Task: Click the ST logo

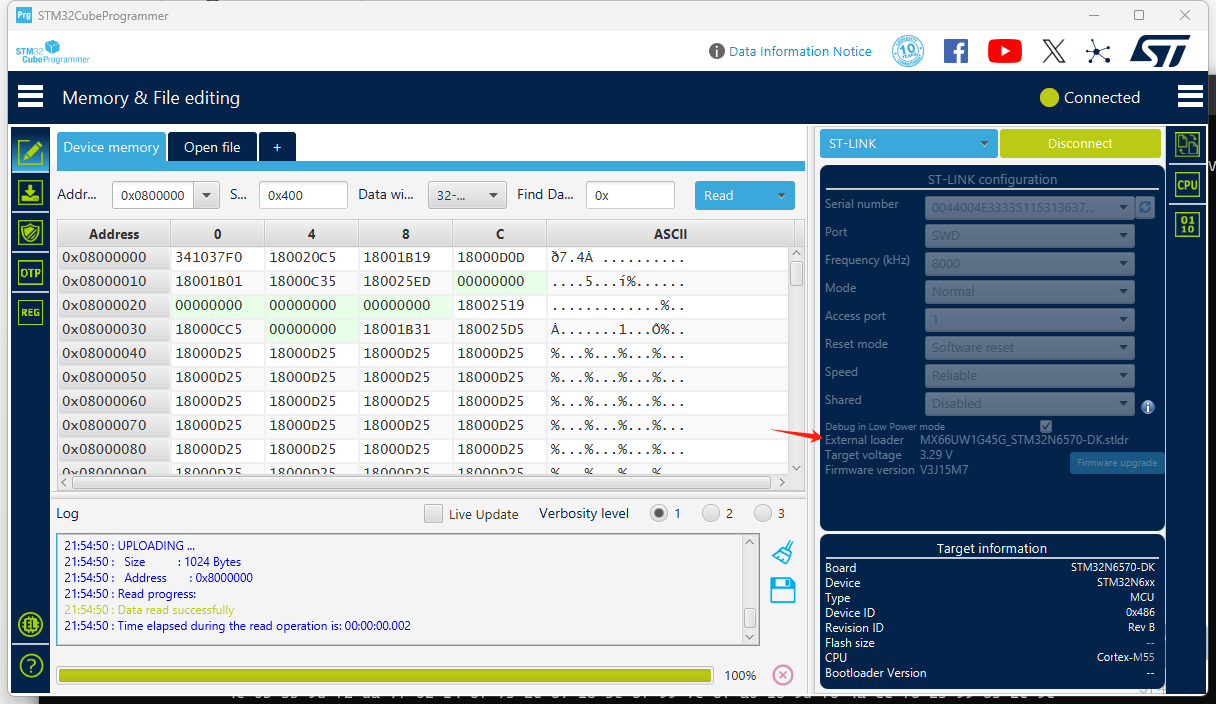Action: pyautogui.click(x=1160, y=51)
